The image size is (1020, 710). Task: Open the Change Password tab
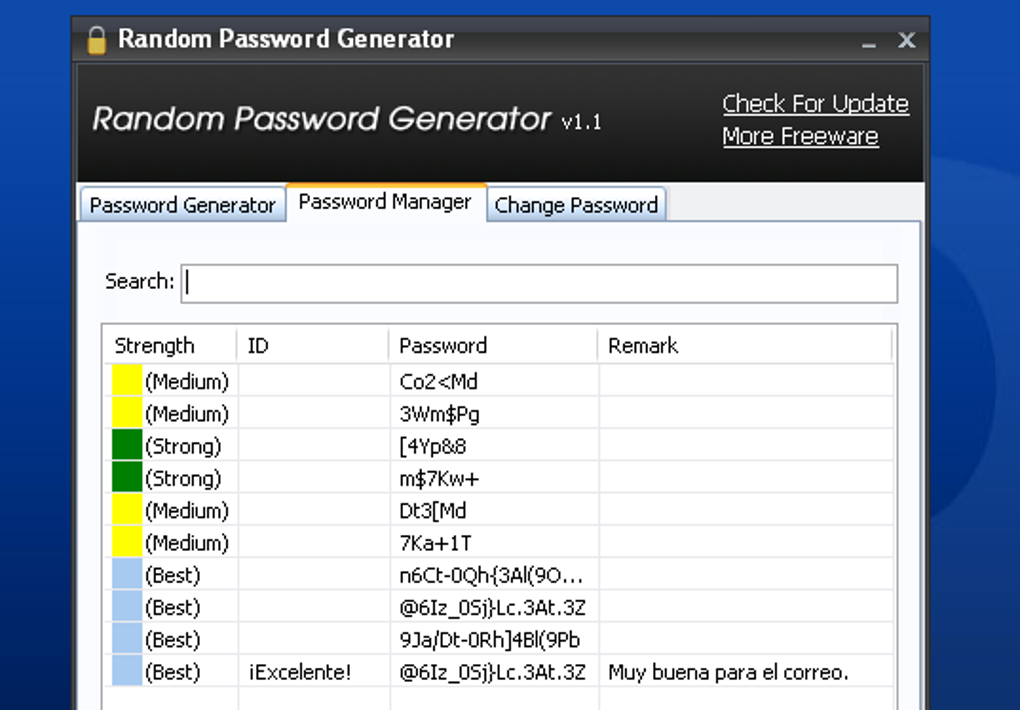point(576,205)
